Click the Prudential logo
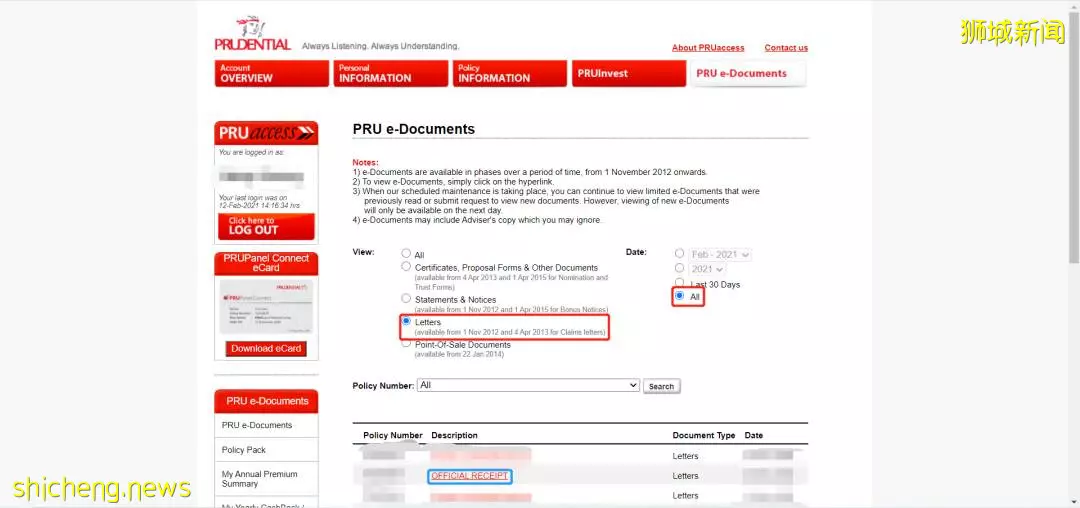The image size is (1080, 508). pos(252,34)
